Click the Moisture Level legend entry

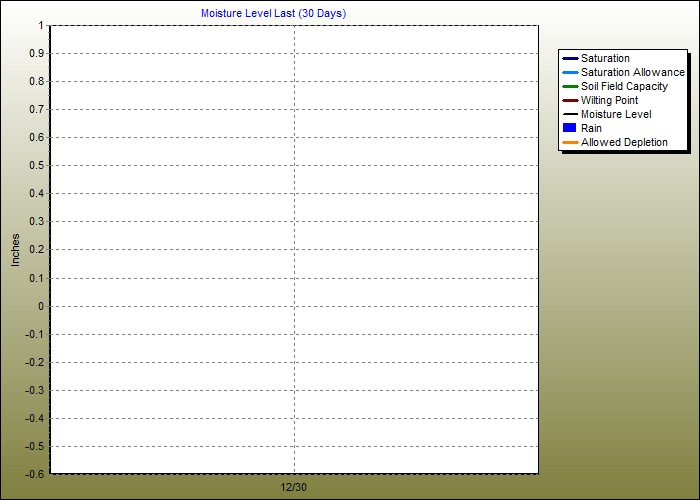(615, 115)
